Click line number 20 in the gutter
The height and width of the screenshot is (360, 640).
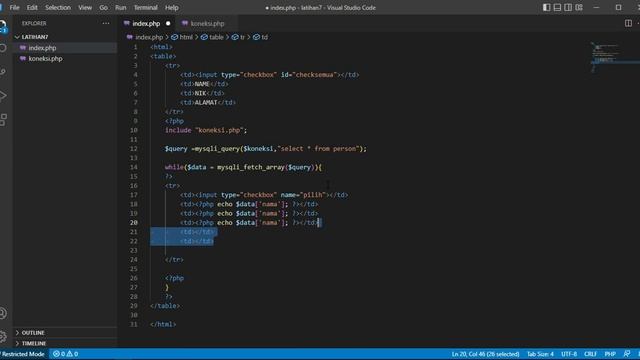[x=134, y=222]
